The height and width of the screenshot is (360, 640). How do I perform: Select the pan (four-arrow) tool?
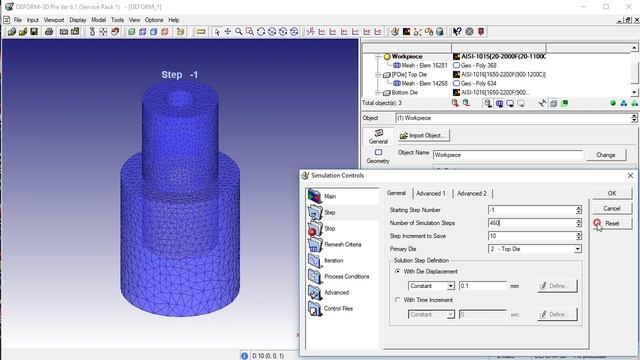(x=228, y=31)
